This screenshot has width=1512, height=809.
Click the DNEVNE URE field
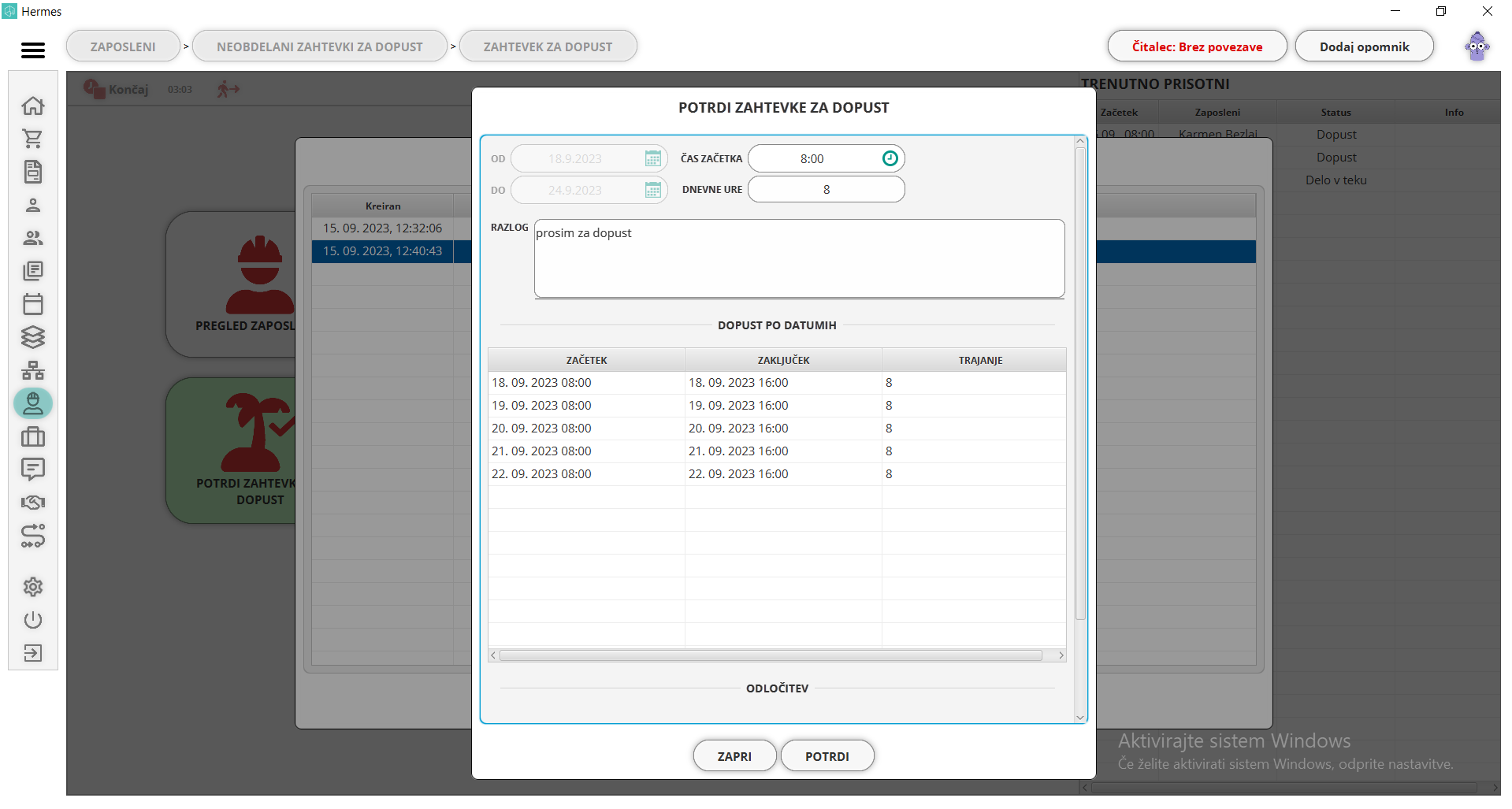pyautogui.click(x=826, y=189)
